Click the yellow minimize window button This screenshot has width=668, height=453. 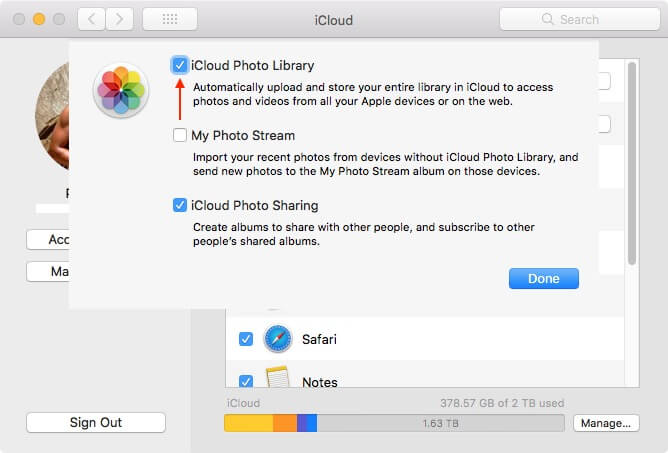(x=39, y=19)
